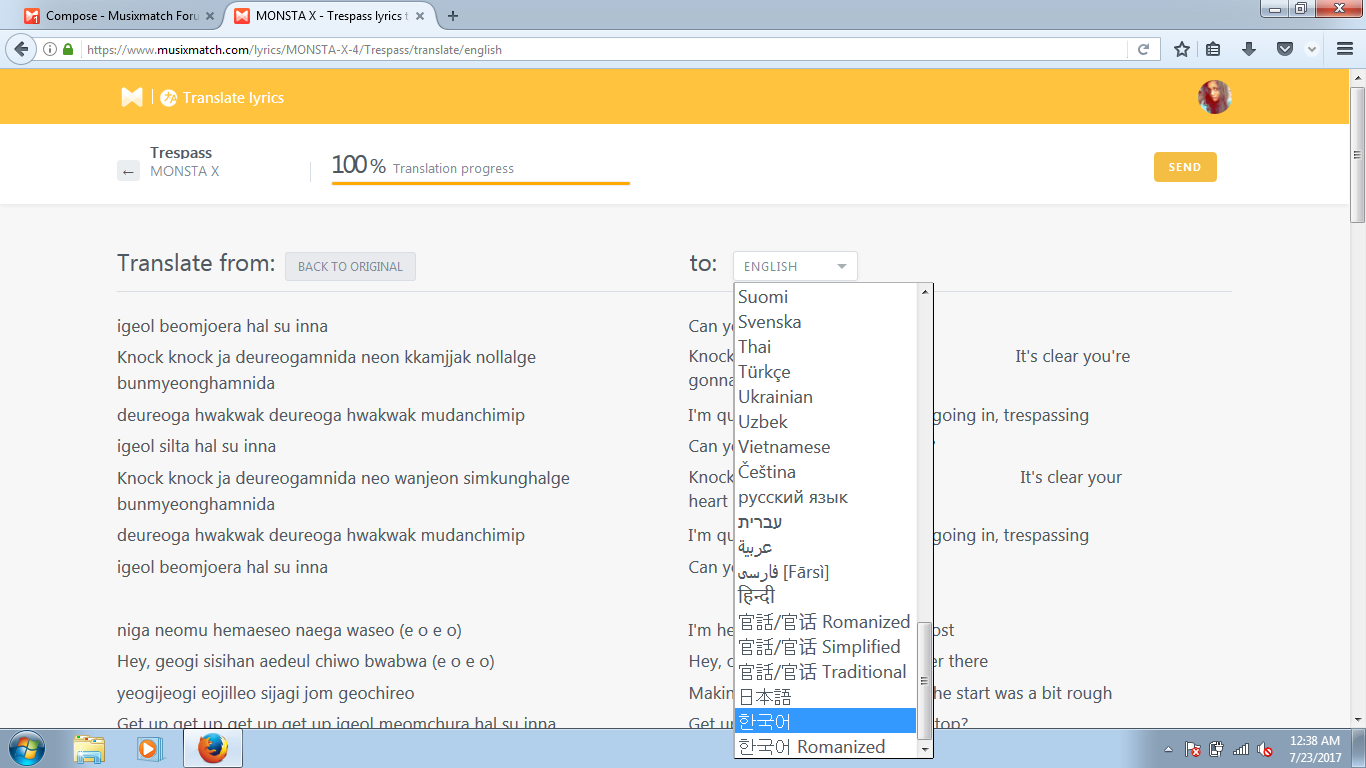Click line 'Hey, geogi sisihan aedeul chiwo bwabwa'

pyautogui.click(x=305, y=661)
